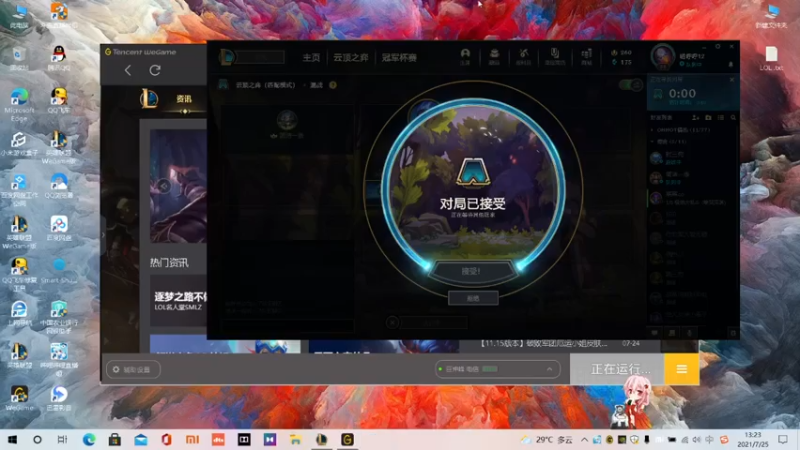Click the 辅助设置 button in WeGame
Screen dimensions: 800x450
tap(133, 369)
